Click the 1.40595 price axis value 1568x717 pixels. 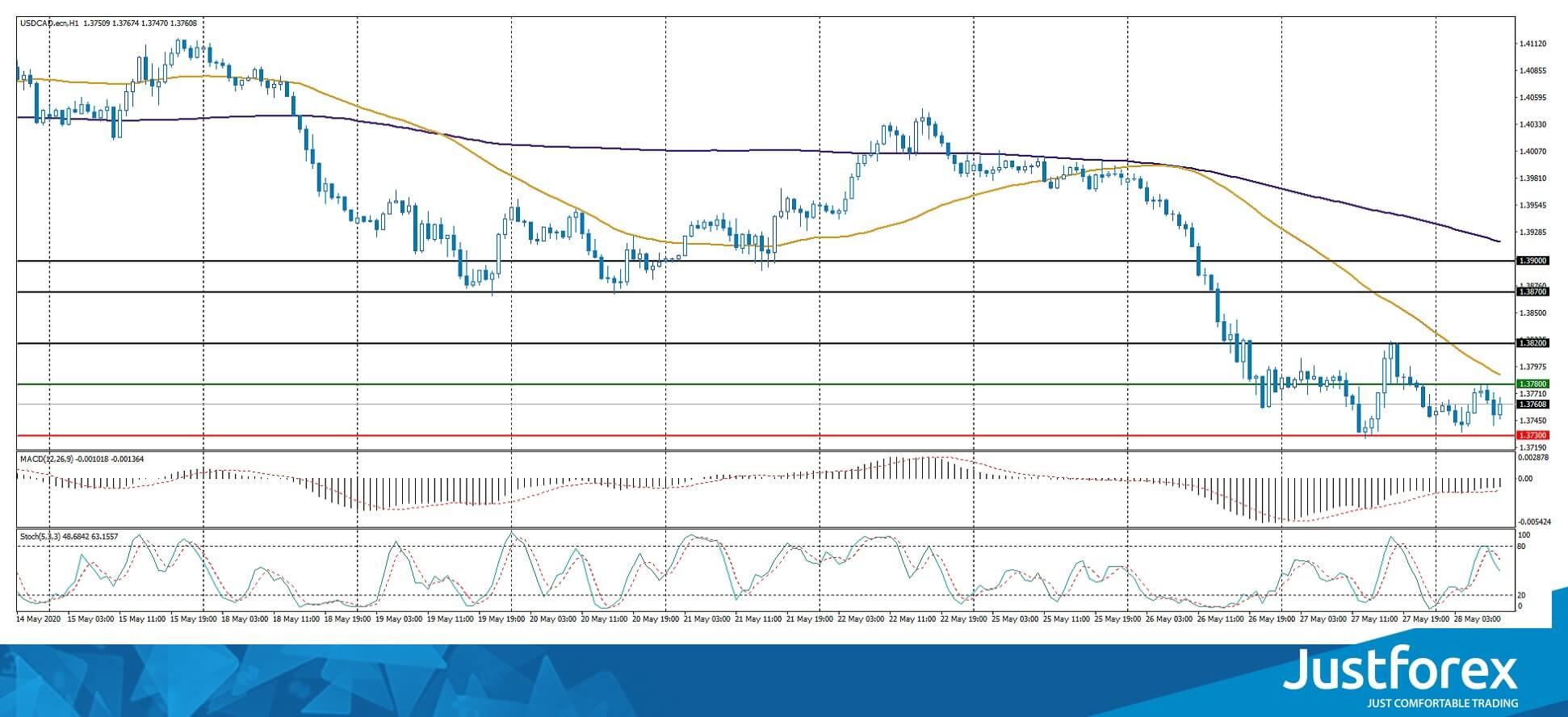[x=1532, y=98]
